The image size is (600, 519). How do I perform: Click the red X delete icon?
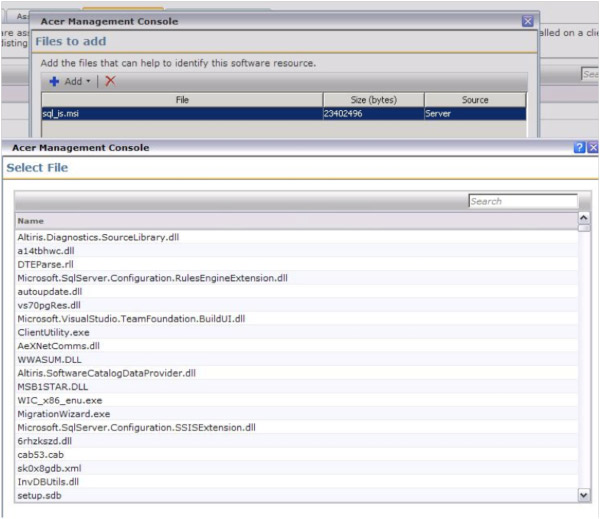click(x=110, y=81)
